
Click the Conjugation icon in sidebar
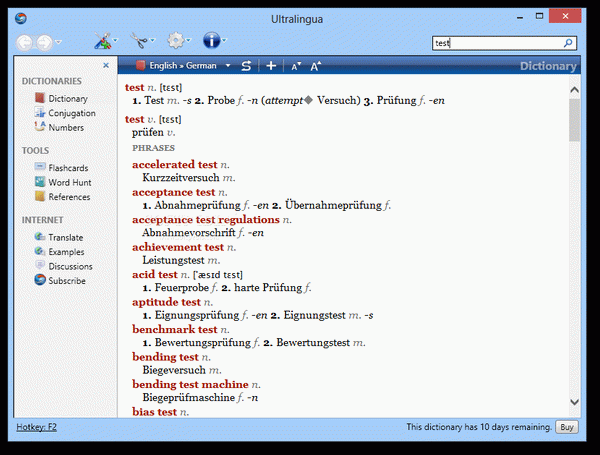(40, 112)
